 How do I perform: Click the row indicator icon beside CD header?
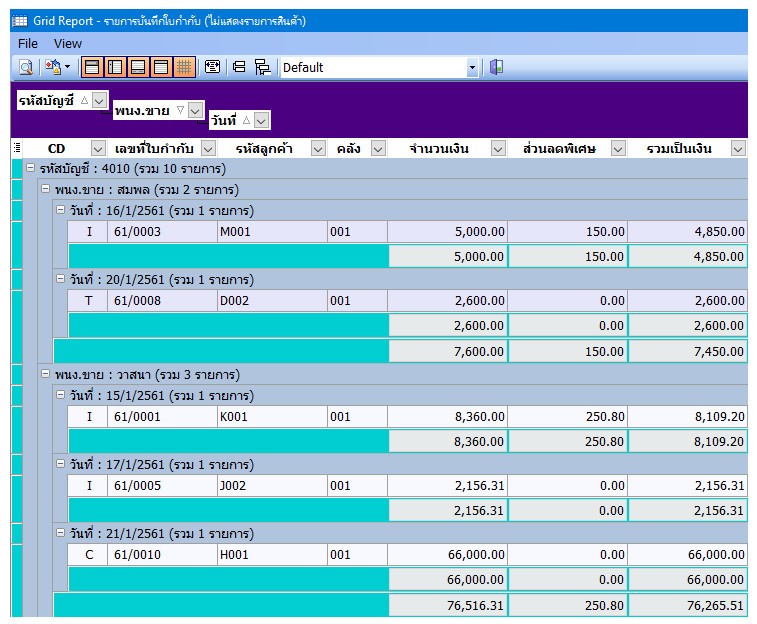[17, 148]
